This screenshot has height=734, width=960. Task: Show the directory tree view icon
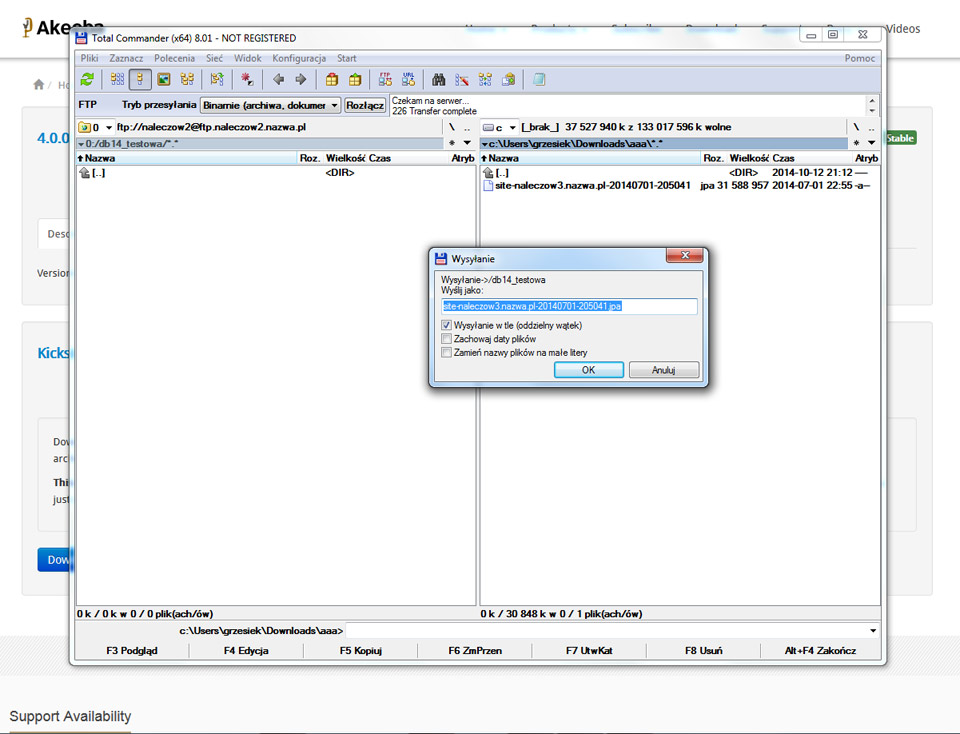(187, 80)
